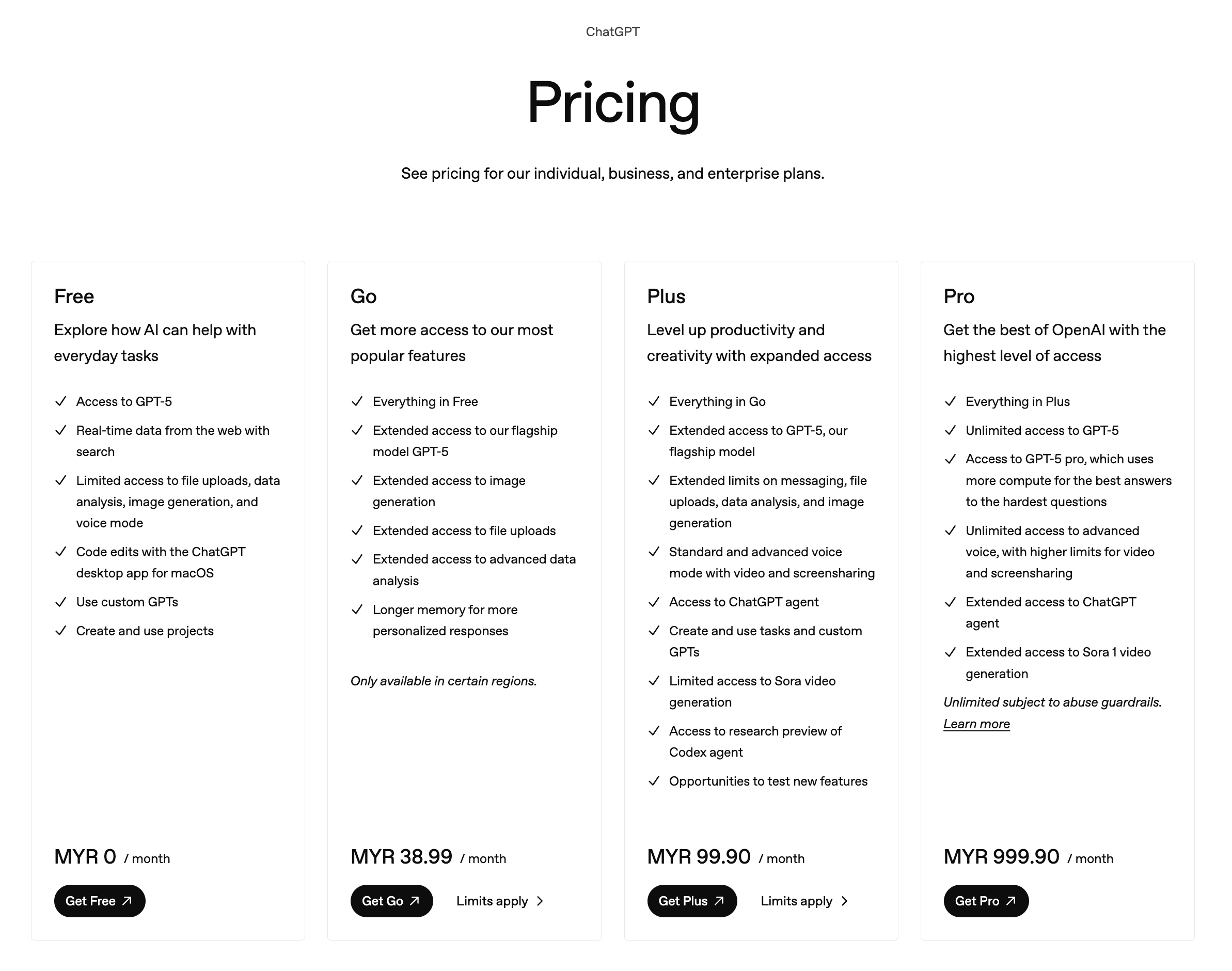Click the arrow icon on Get Free
The image size is (1232, 971).
[128, 901]
